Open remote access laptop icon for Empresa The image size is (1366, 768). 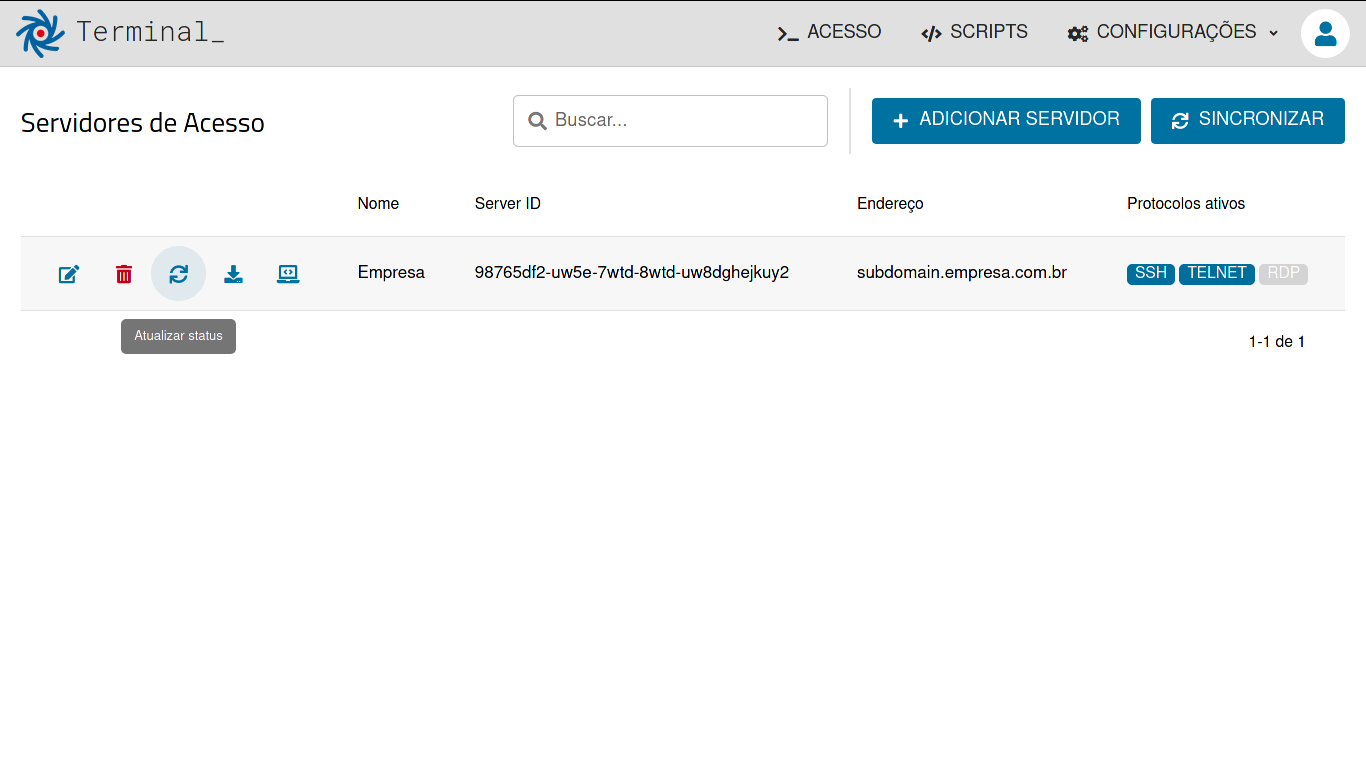(288, 274)
